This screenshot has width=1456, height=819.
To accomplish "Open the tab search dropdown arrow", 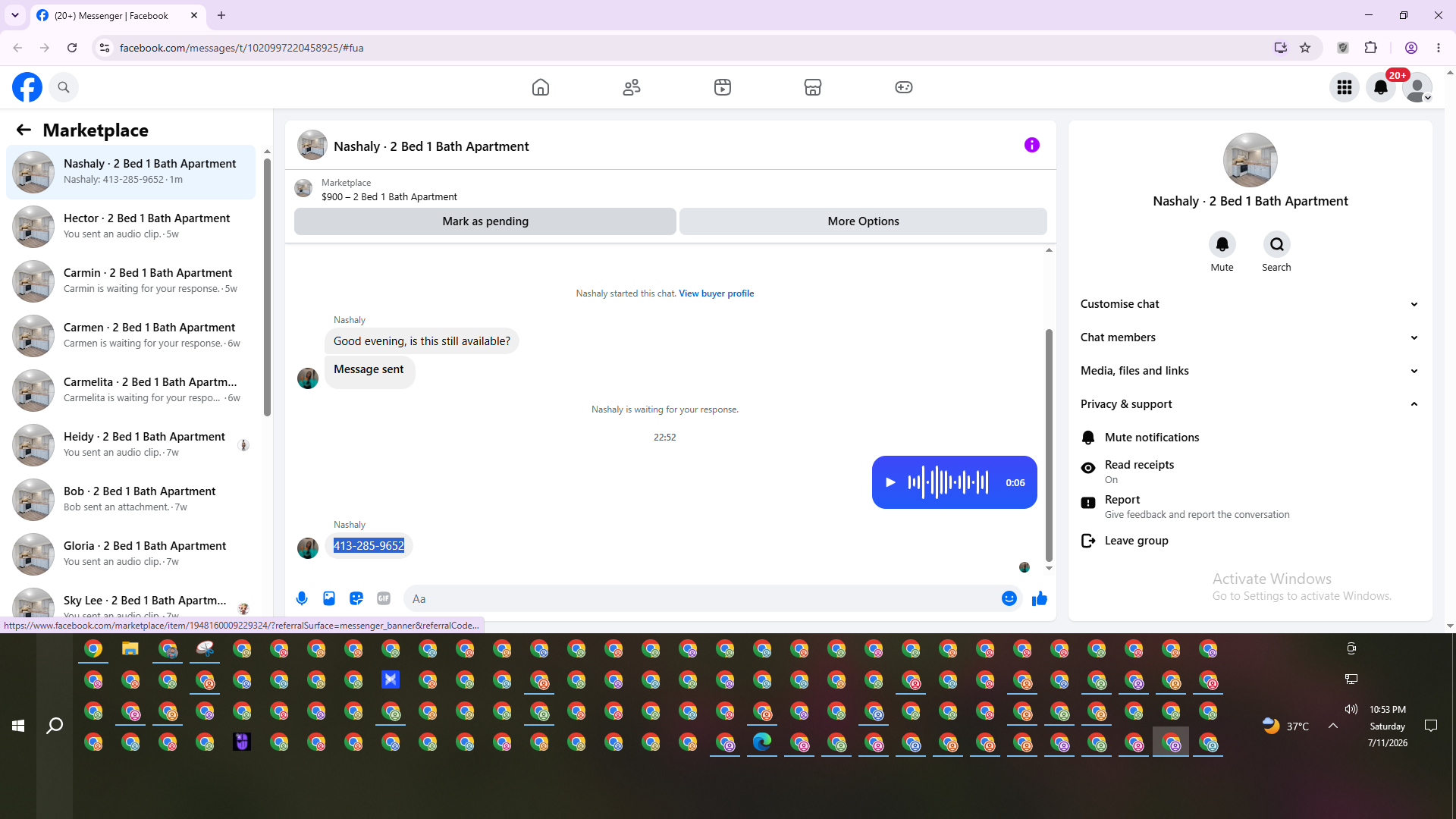I will (15, 15).
